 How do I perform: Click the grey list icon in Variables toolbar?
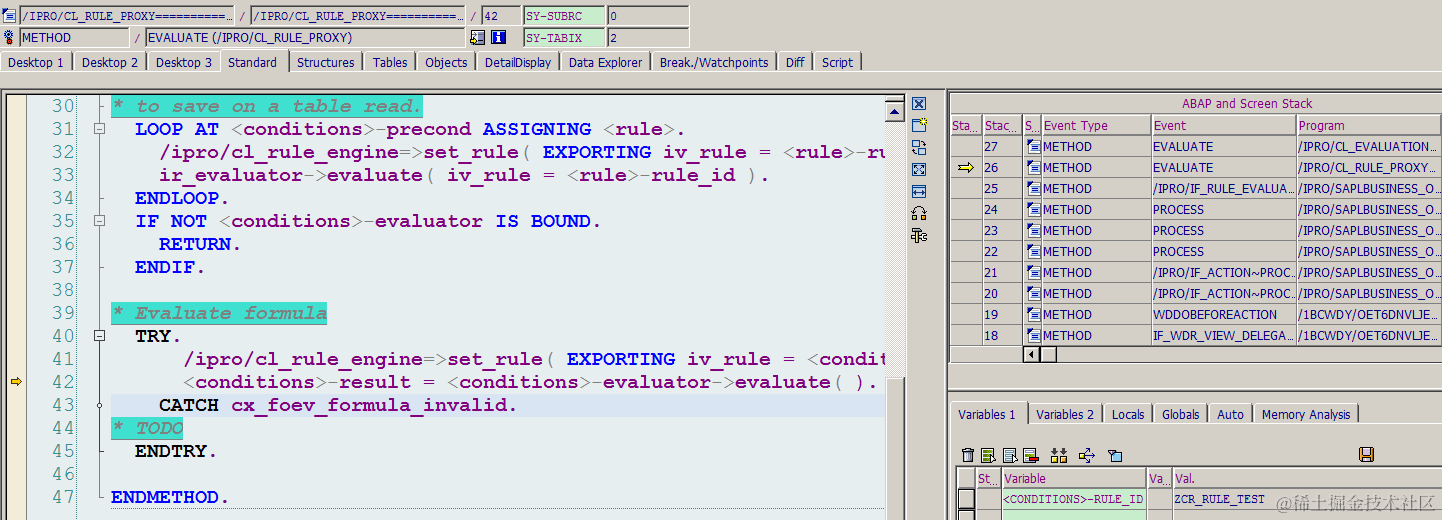[1010, 455]
